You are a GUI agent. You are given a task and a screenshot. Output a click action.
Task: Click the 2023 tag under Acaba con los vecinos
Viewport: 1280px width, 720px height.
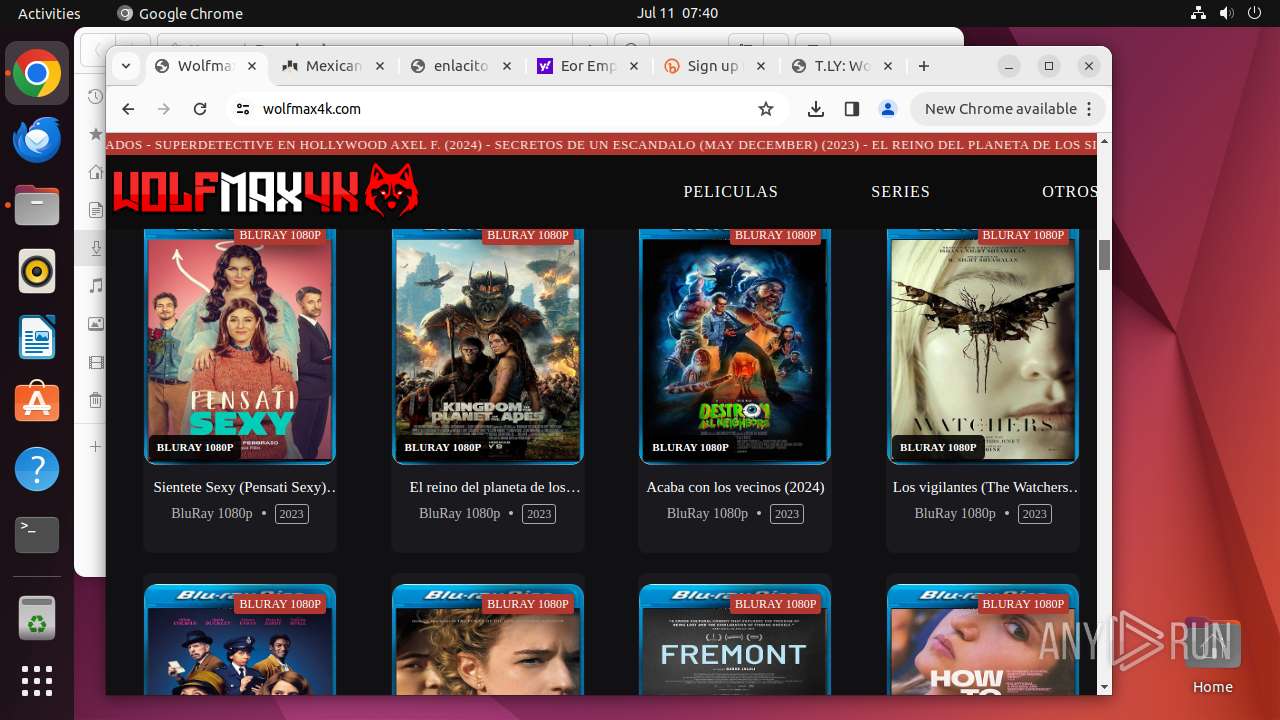tap(787, 514)
